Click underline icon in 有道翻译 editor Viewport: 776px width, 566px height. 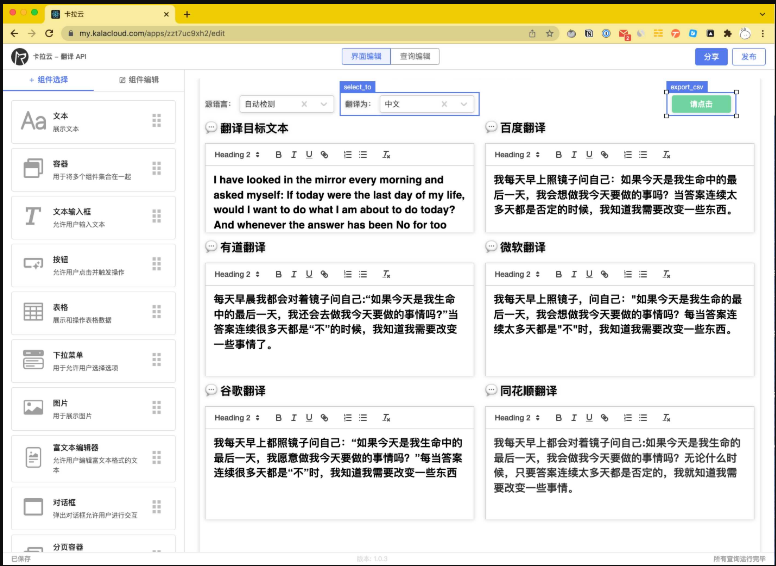(x=309, y=274)
